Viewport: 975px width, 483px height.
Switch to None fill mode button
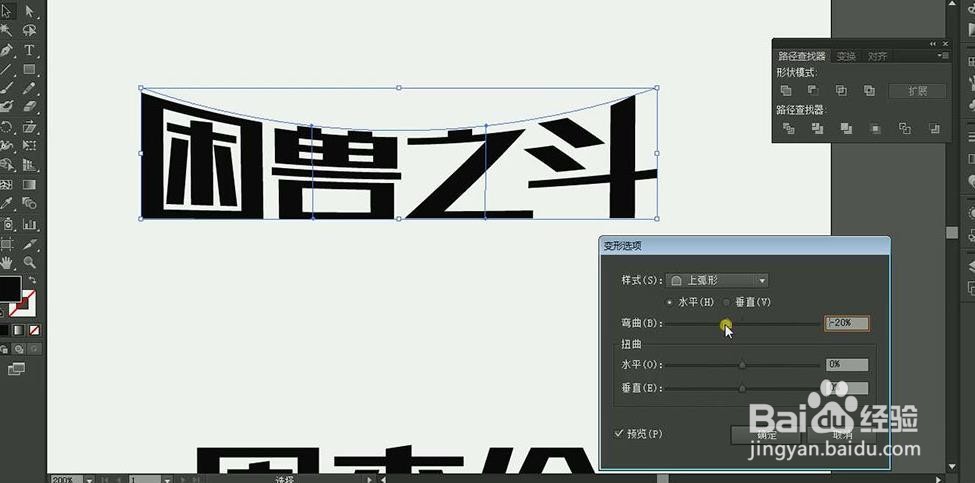point(35,330)
